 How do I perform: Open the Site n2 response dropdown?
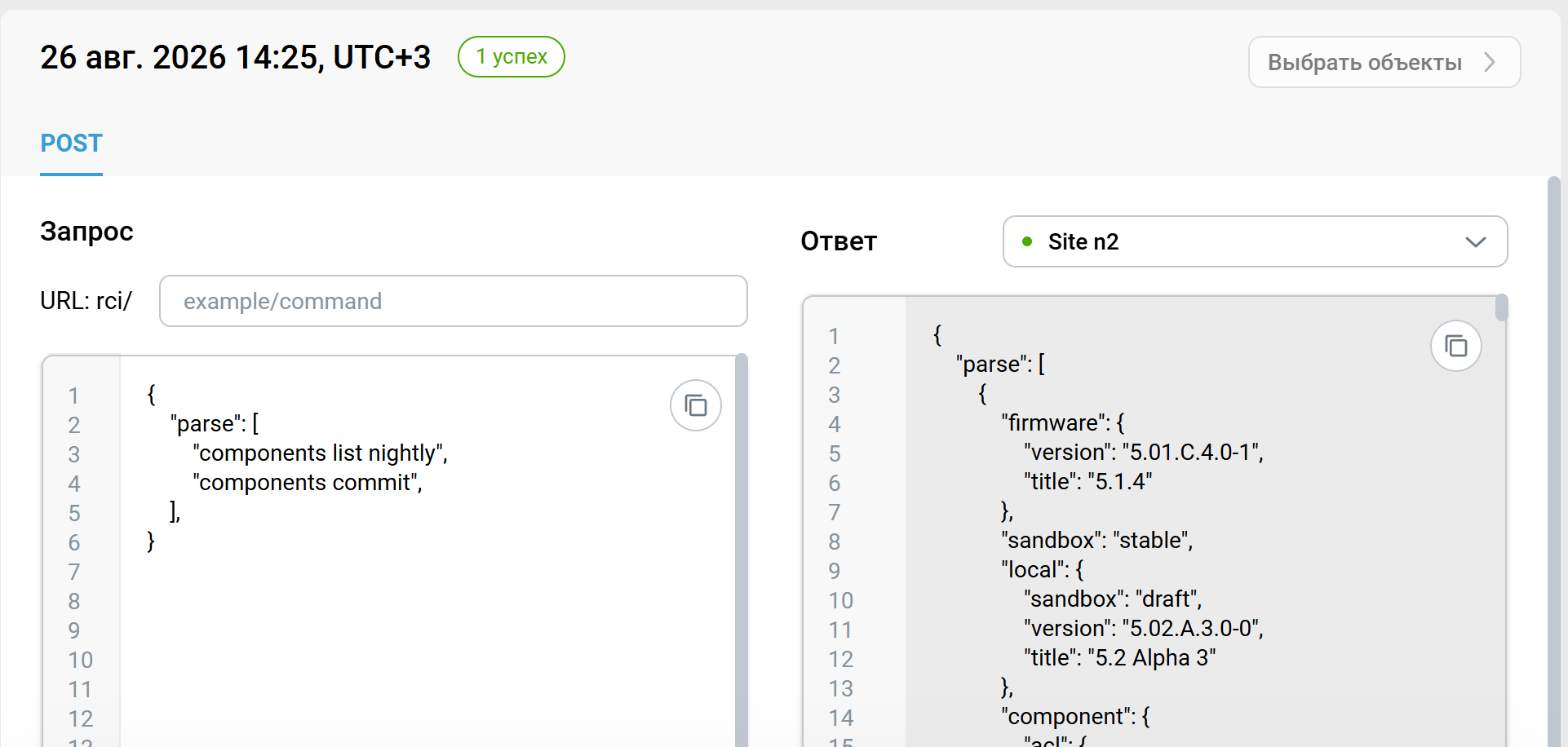[1255, 241]
